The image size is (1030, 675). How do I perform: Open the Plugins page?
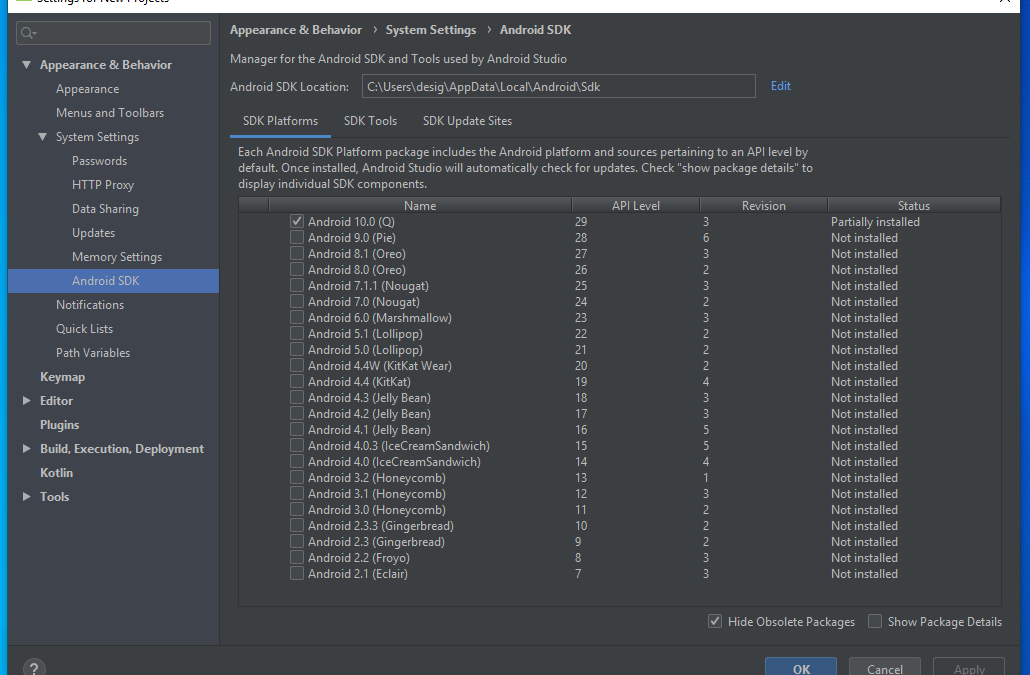point(59,425)
